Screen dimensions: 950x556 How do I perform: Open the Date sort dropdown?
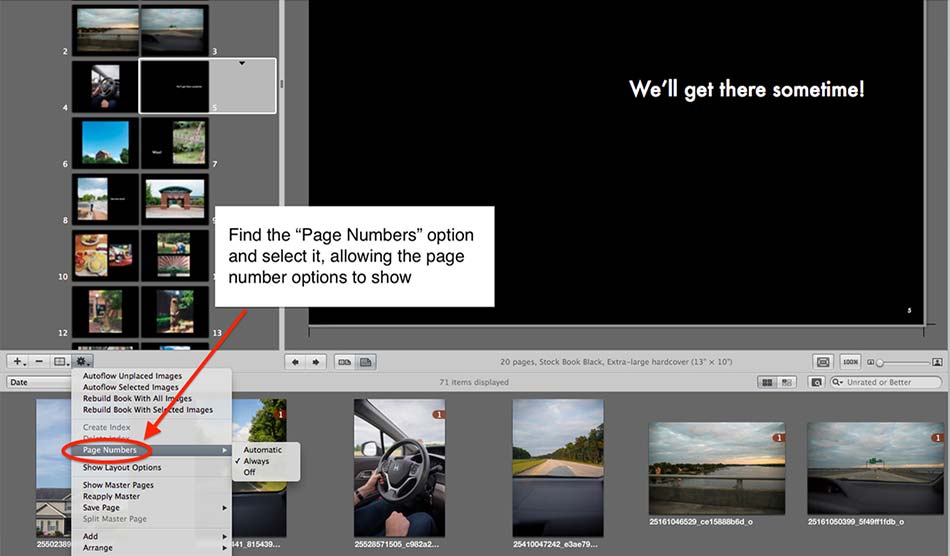pyautogui.click(x=36, y=382)
